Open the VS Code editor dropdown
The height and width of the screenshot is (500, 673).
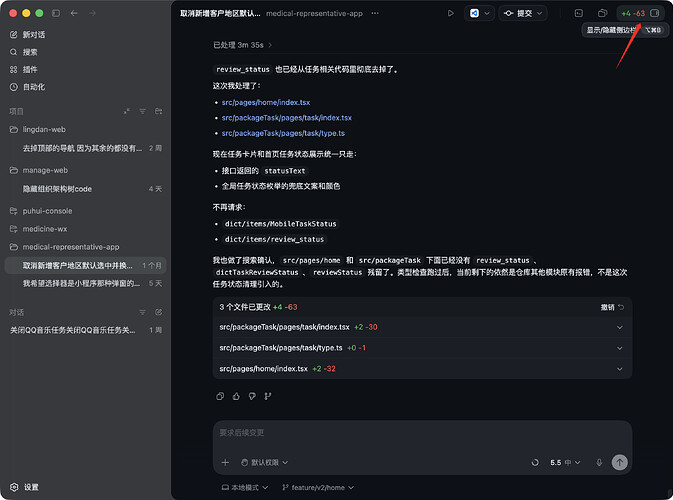coord(479,13)
